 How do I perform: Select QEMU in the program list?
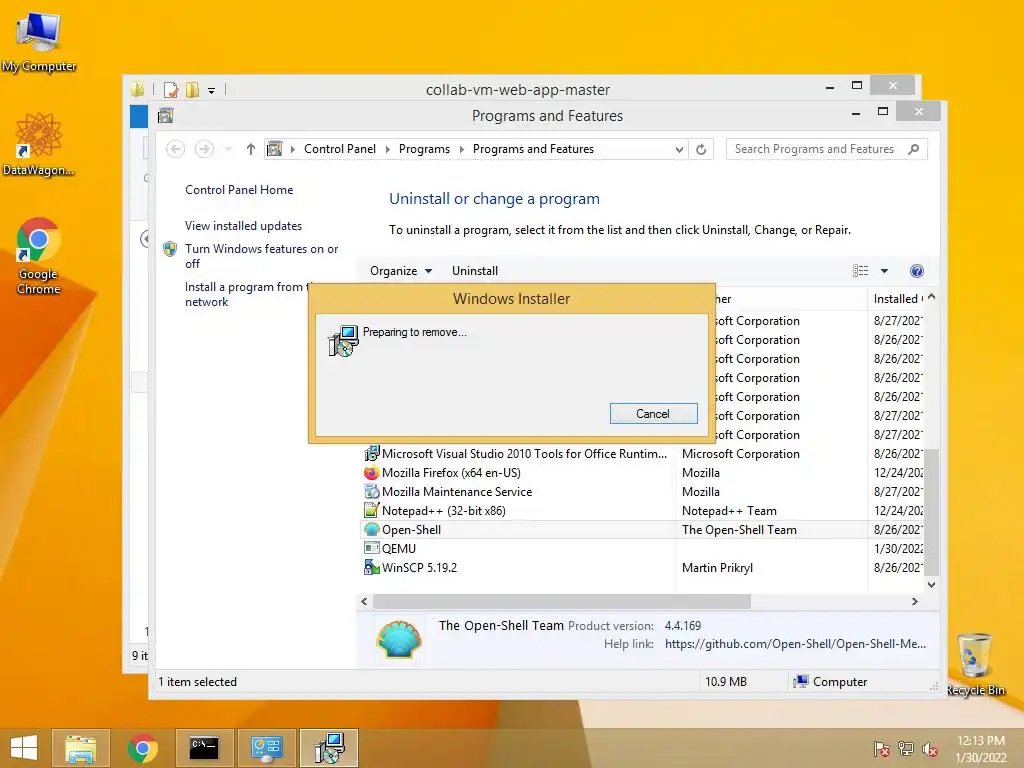click(x=643, y=548)
